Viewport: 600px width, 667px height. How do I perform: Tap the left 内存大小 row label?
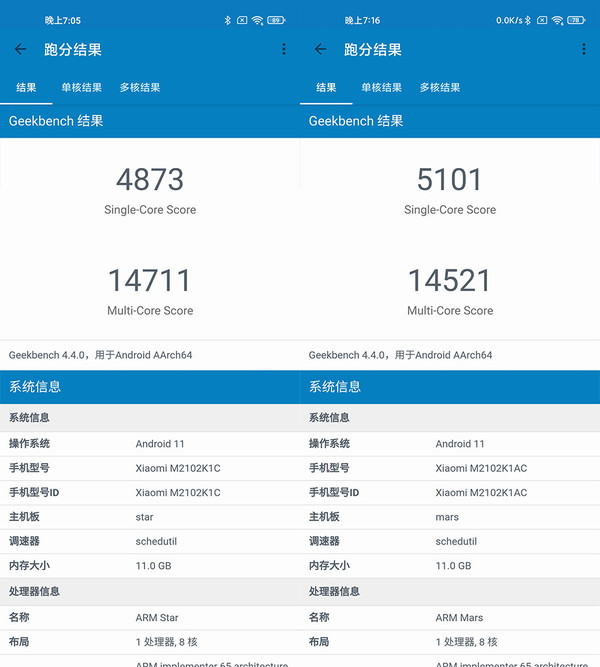(29, 566)
